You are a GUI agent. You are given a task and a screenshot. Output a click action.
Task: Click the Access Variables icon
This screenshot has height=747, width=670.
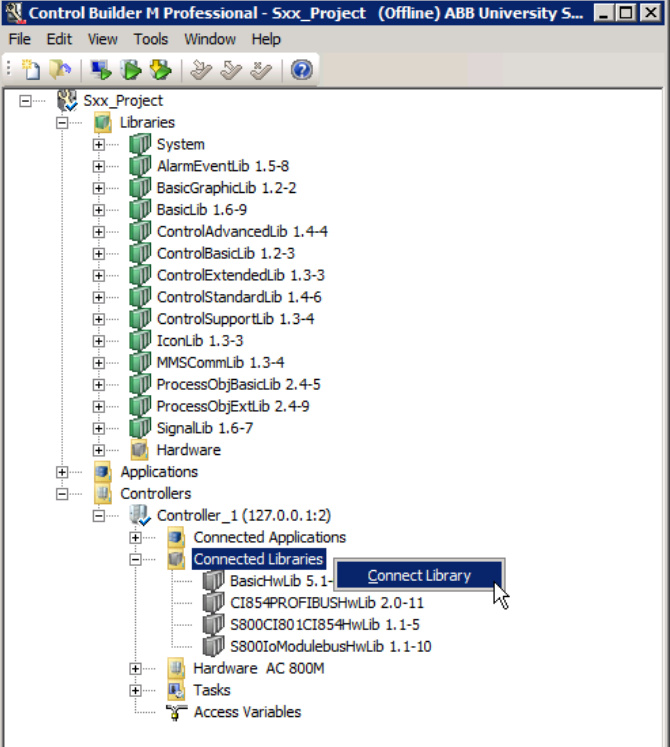[176, 712]
